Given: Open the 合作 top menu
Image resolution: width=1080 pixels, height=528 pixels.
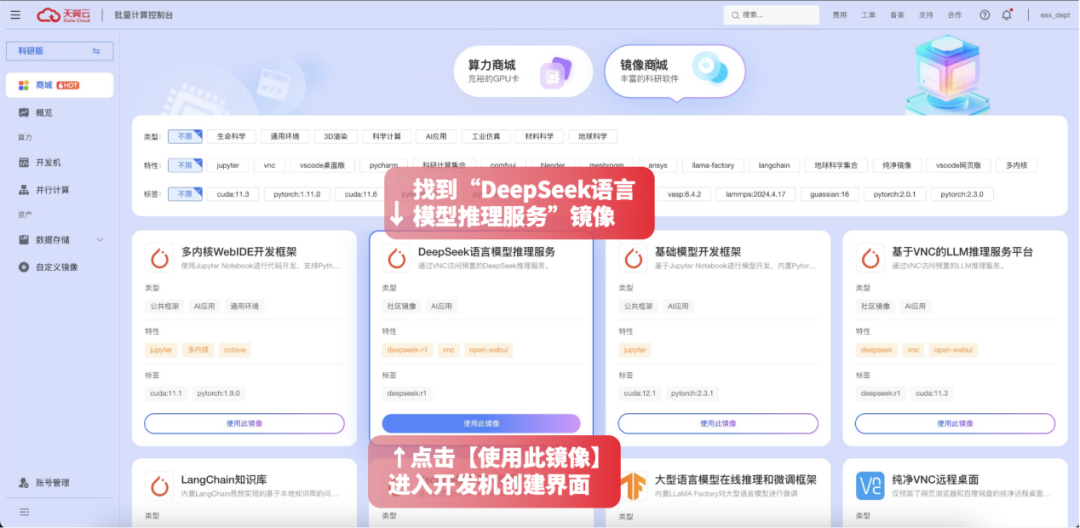Looking at the screenshot, I should (955, 14).
